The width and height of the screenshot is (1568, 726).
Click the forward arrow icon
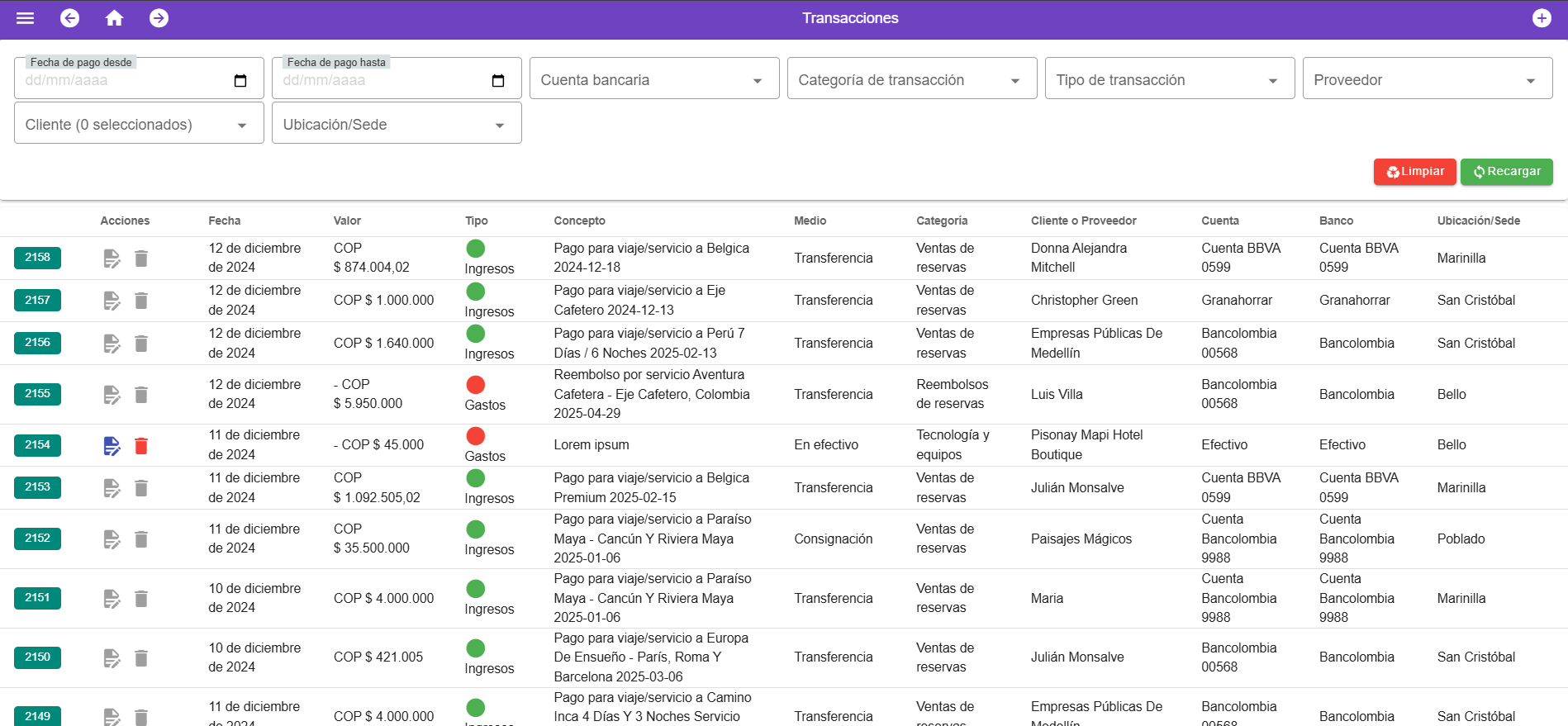(x=159, y=18)
